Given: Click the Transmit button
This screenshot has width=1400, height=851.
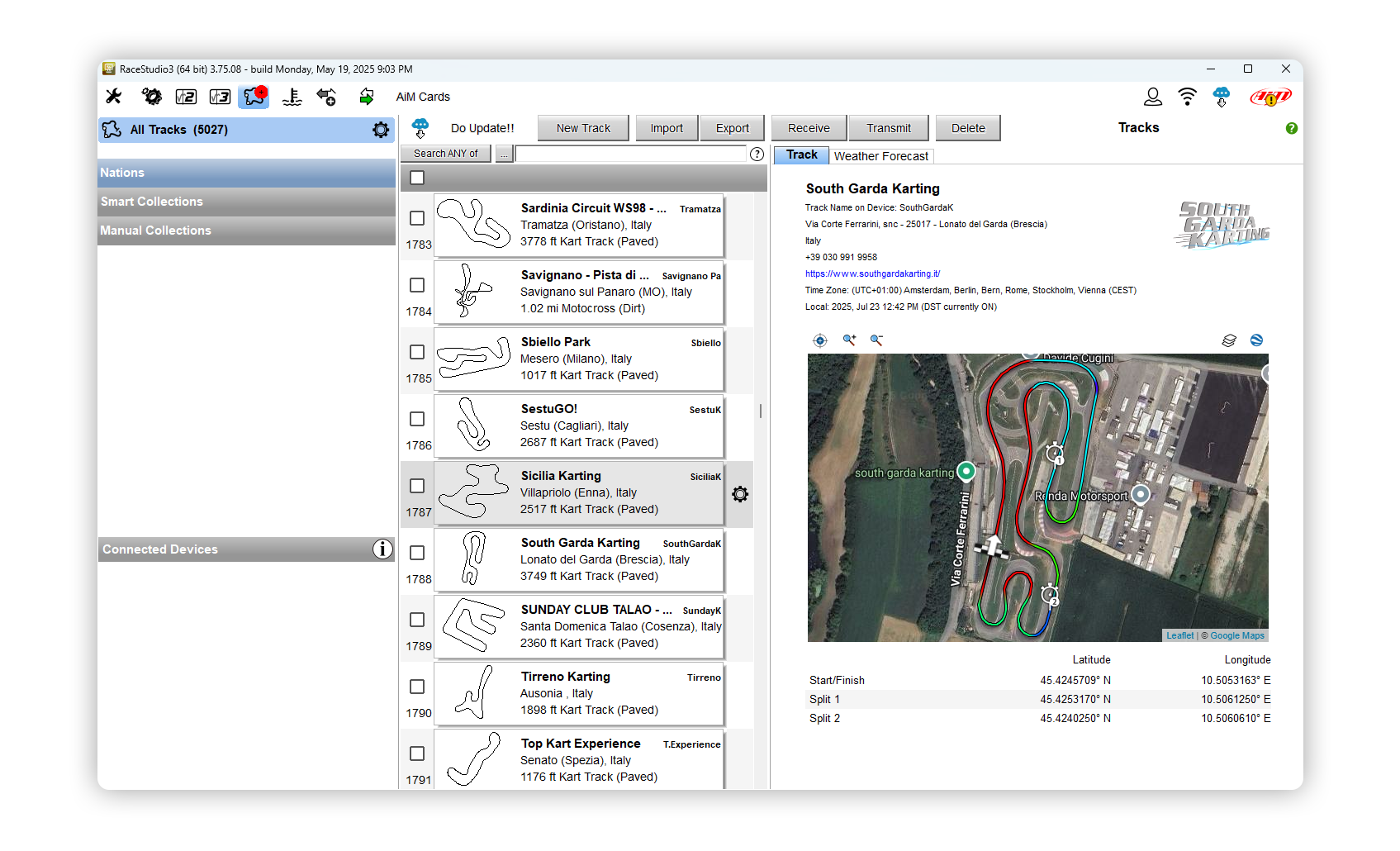Looking at the screenshot, I should [889, 128].
